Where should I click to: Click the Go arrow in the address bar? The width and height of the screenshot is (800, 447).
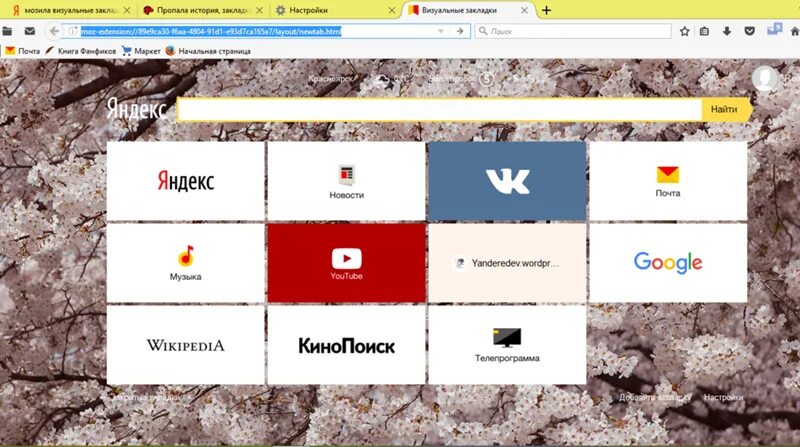[x=460, y=31]
